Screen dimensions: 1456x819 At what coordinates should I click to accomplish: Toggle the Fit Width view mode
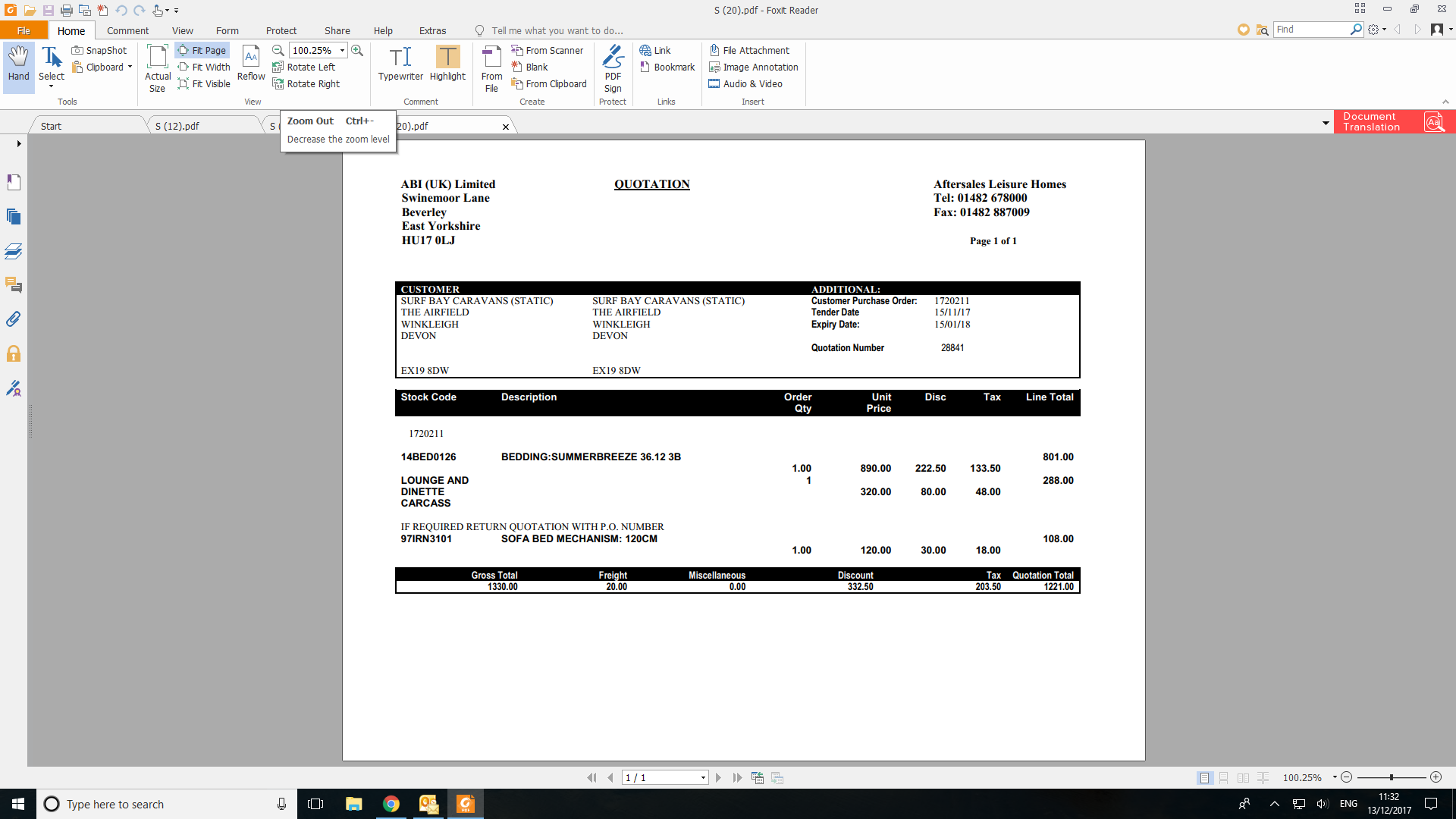click(204, 67)
